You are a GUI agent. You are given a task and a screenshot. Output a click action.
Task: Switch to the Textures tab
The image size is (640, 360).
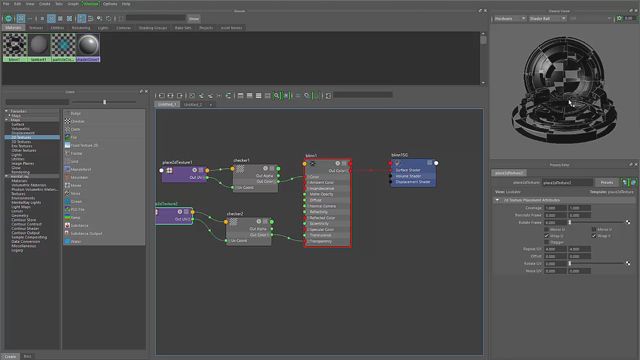(36, 28)
